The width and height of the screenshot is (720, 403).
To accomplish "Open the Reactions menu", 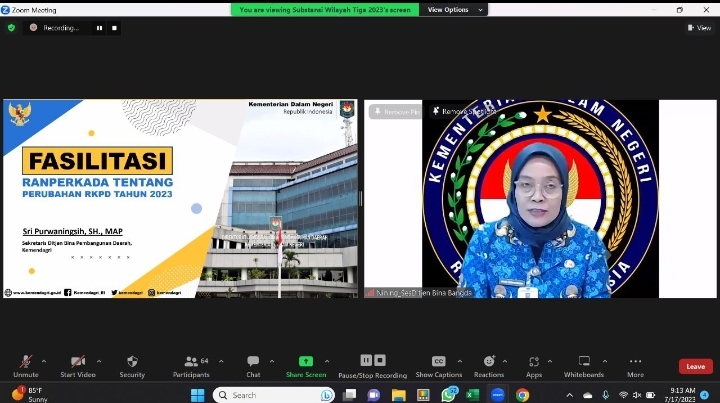I will point(489,364).
